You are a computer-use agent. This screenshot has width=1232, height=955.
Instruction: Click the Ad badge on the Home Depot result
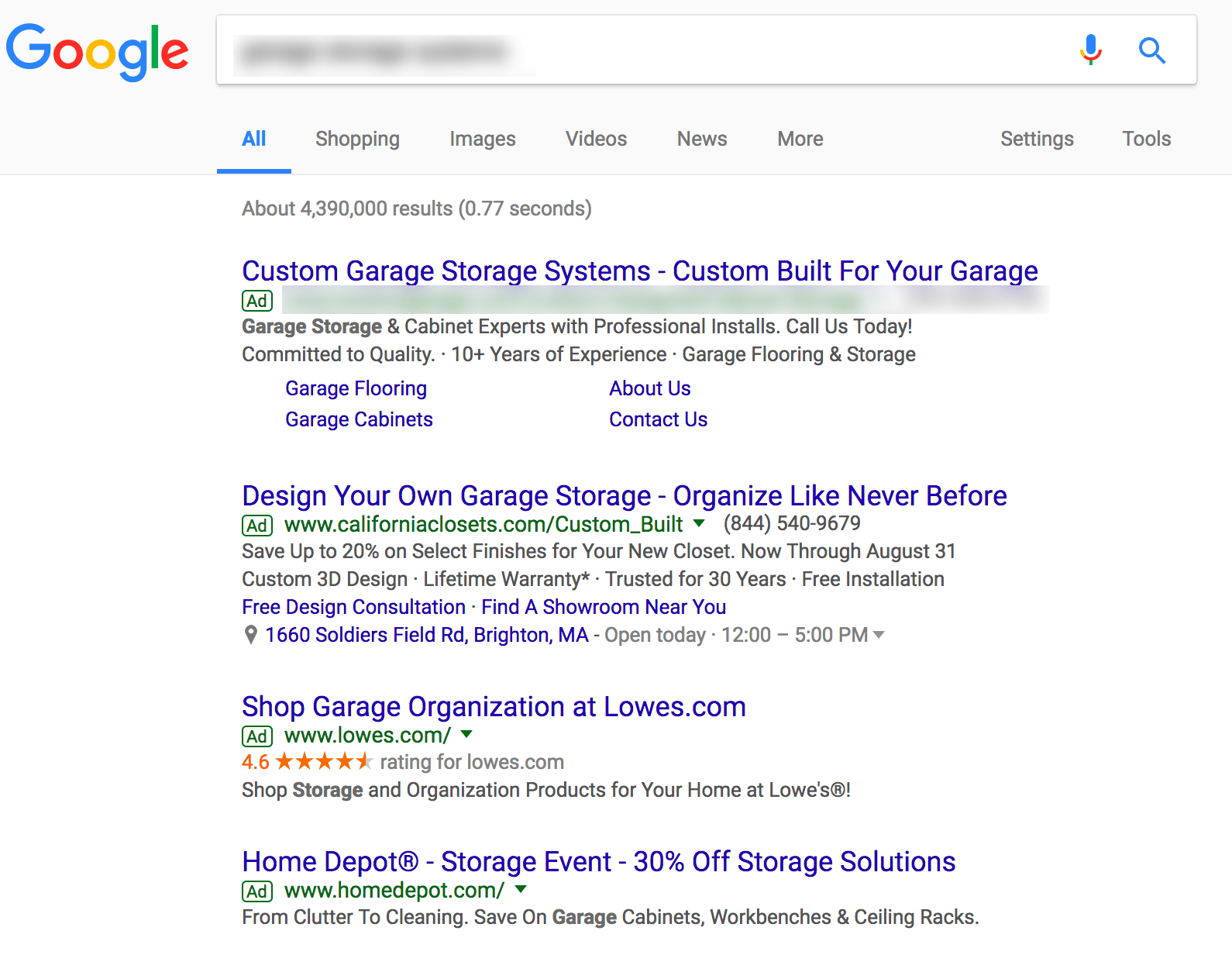click(257, 891)
